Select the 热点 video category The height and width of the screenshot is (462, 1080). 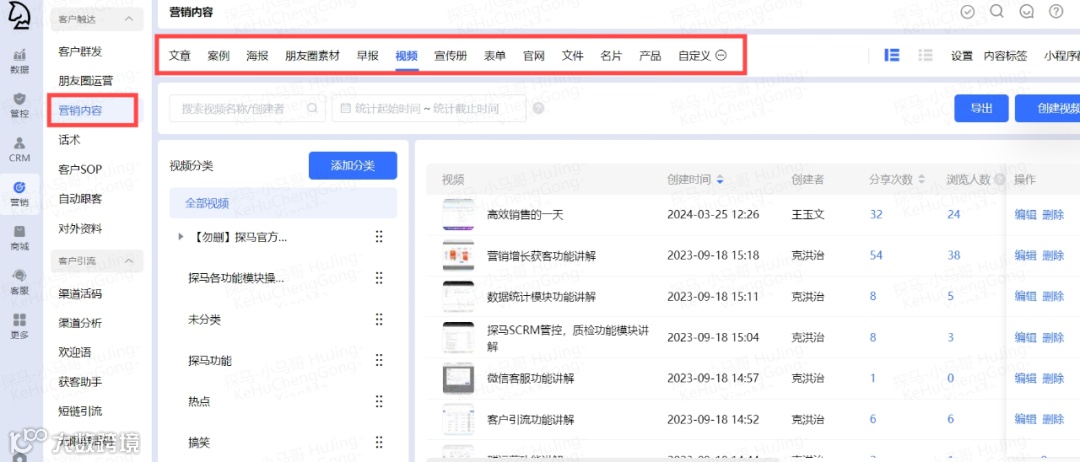[198, 401]
